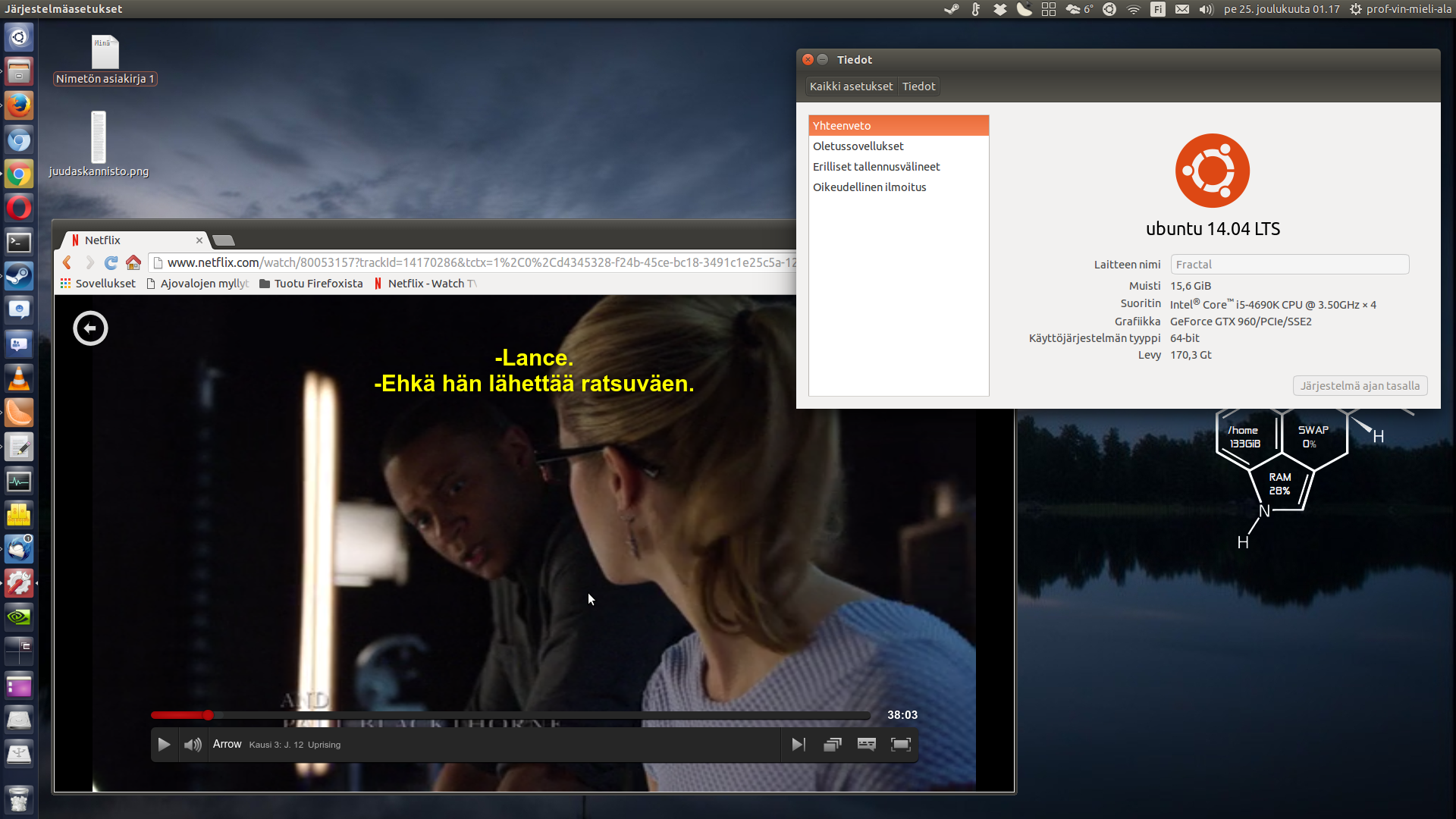Open Opera browser from the launcher
Viewport: 1456px width, 819px height.
click(19, 208)
